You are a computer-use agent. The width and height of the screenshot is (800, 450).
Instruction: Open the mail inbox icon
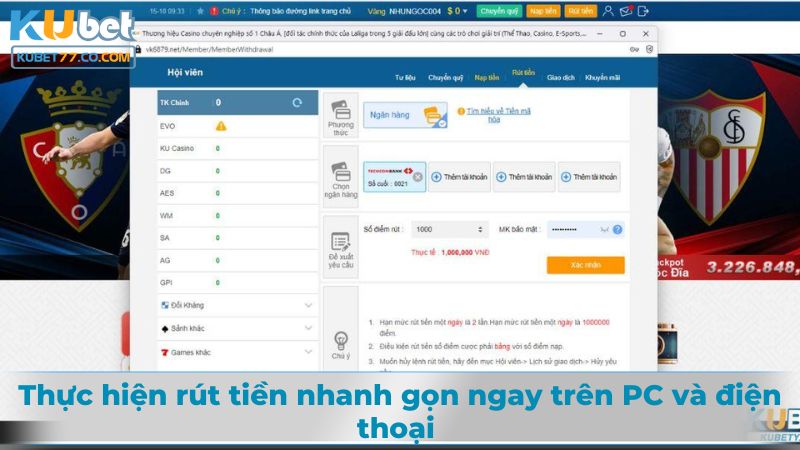[626, 11]
